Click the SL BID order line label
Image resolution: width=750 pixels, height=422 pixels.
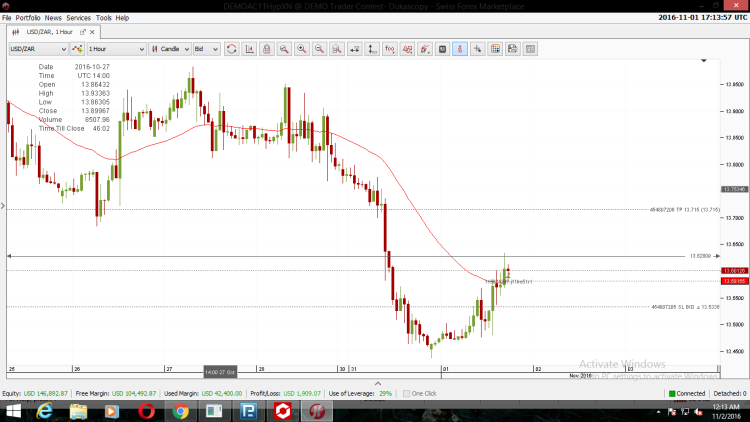coord(685,307)
